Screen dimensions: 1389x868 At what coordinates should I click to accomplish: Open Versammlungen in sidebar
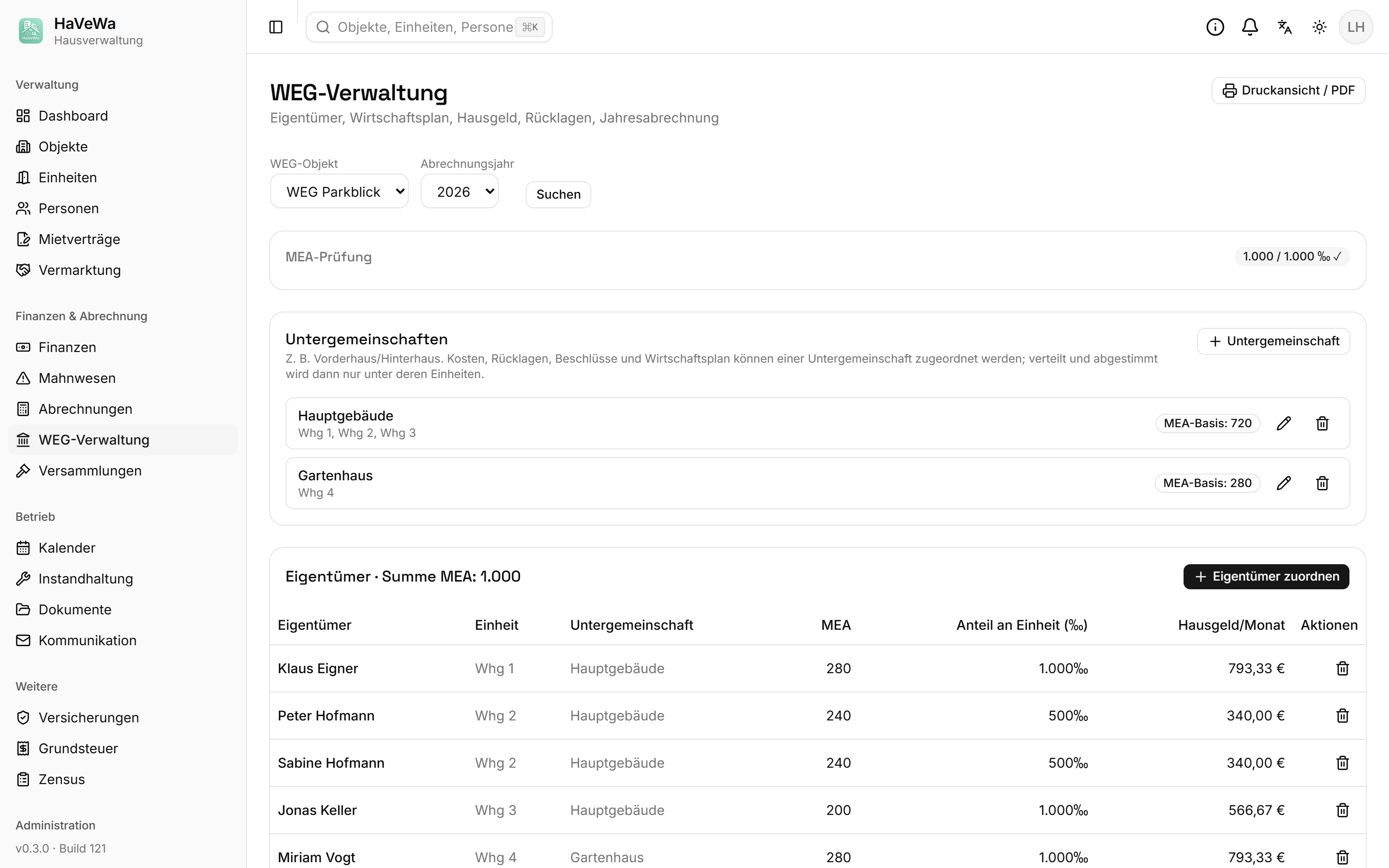point(123,471)
